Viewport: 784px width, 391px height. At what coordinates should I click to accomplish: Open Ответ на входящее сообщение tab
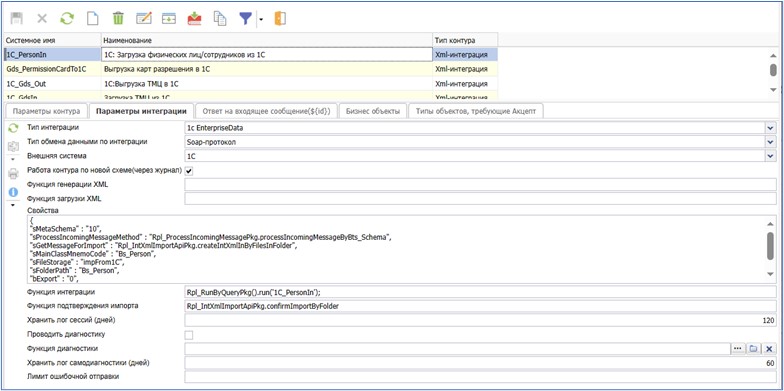[267, 111]
